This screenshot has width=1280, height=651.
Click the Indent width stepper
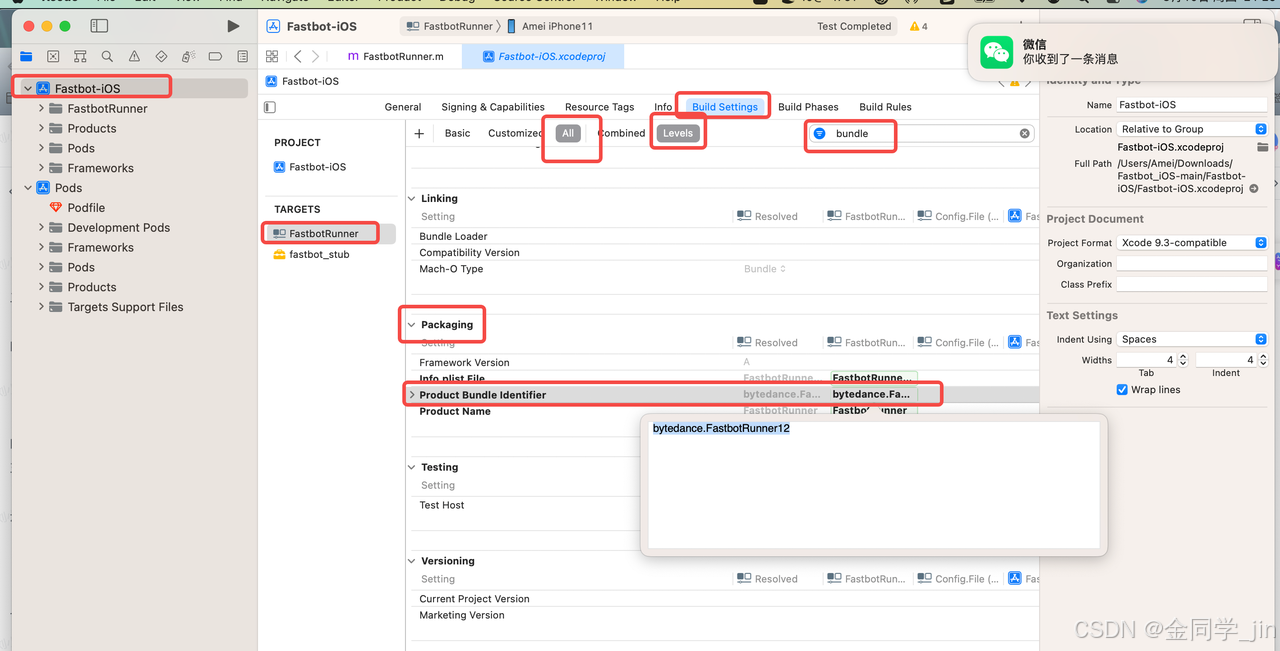[x=1263, y=360]
